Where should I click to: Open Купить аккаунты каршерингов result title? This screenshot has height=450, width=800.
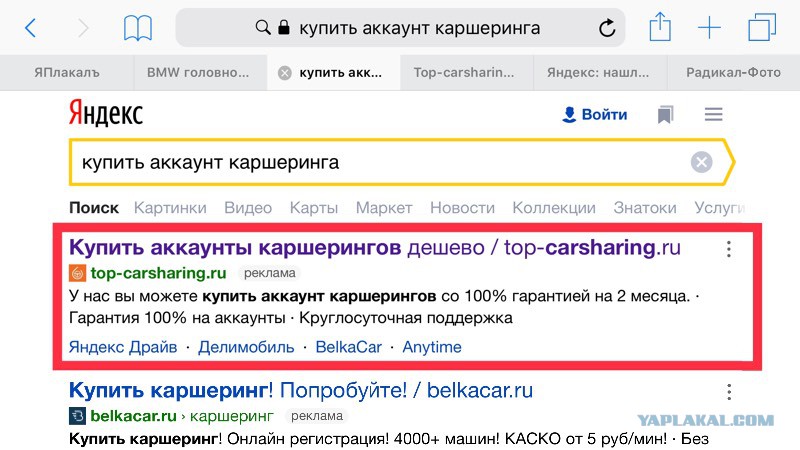[374, 247]
